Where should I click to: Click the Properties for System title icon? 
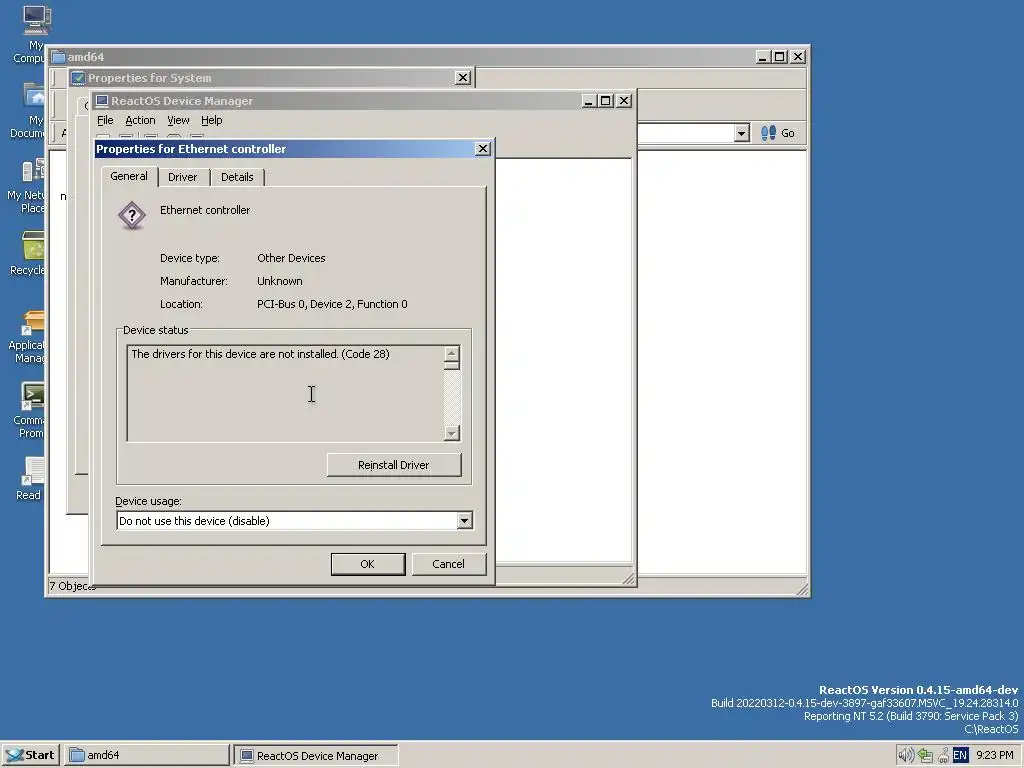(78, 78)
